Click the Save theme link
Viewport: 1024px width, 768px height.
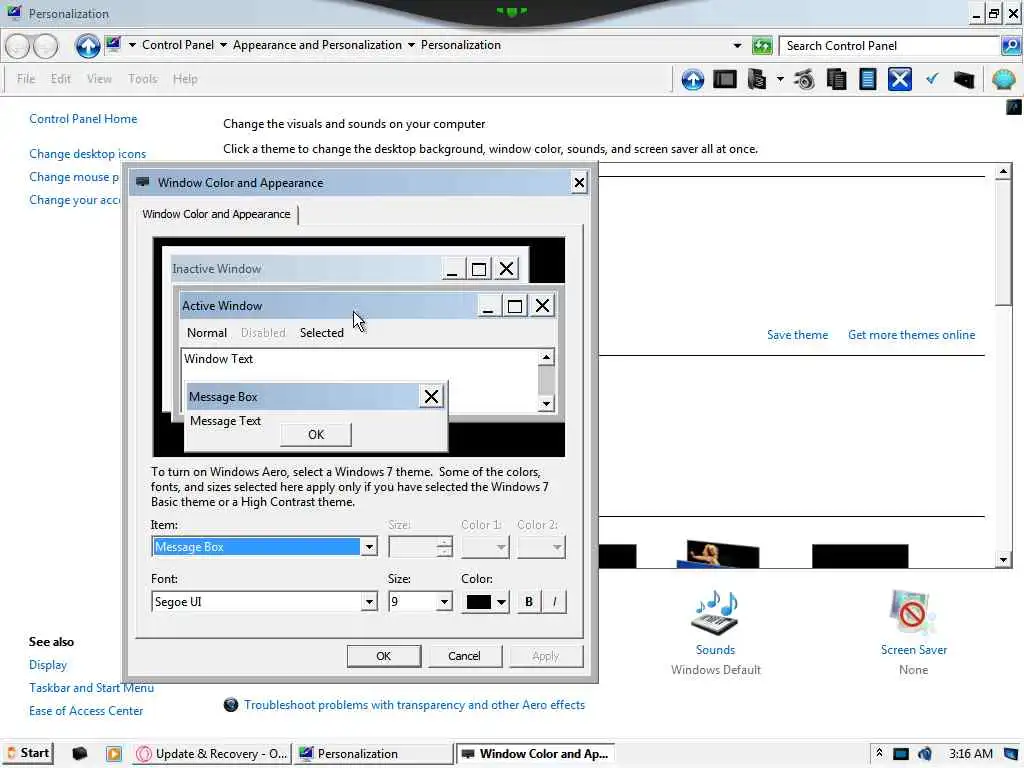(x=797, y=335)
